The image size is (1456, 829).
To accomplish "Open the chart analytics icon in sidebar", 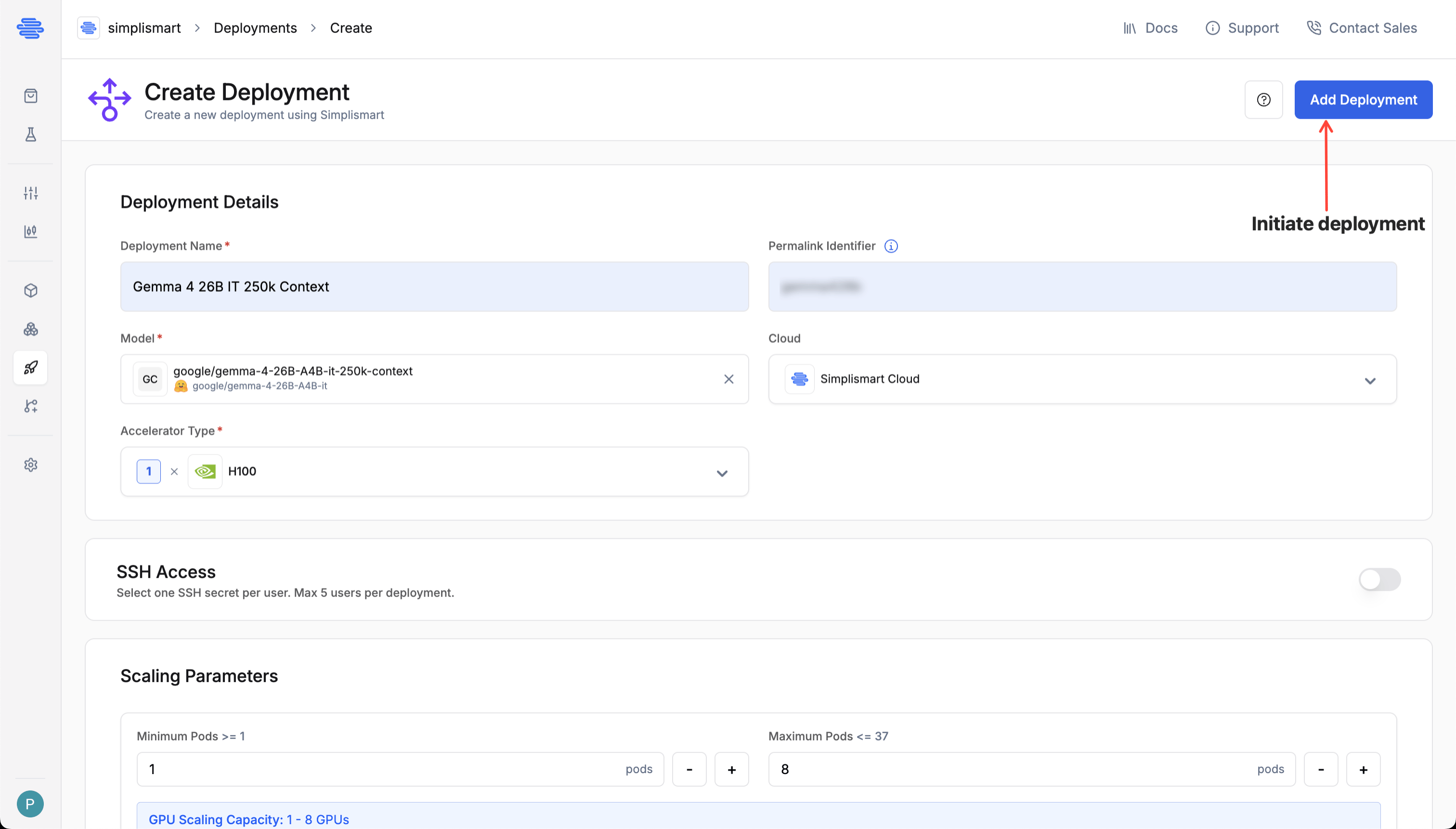I will click(31, 231).
